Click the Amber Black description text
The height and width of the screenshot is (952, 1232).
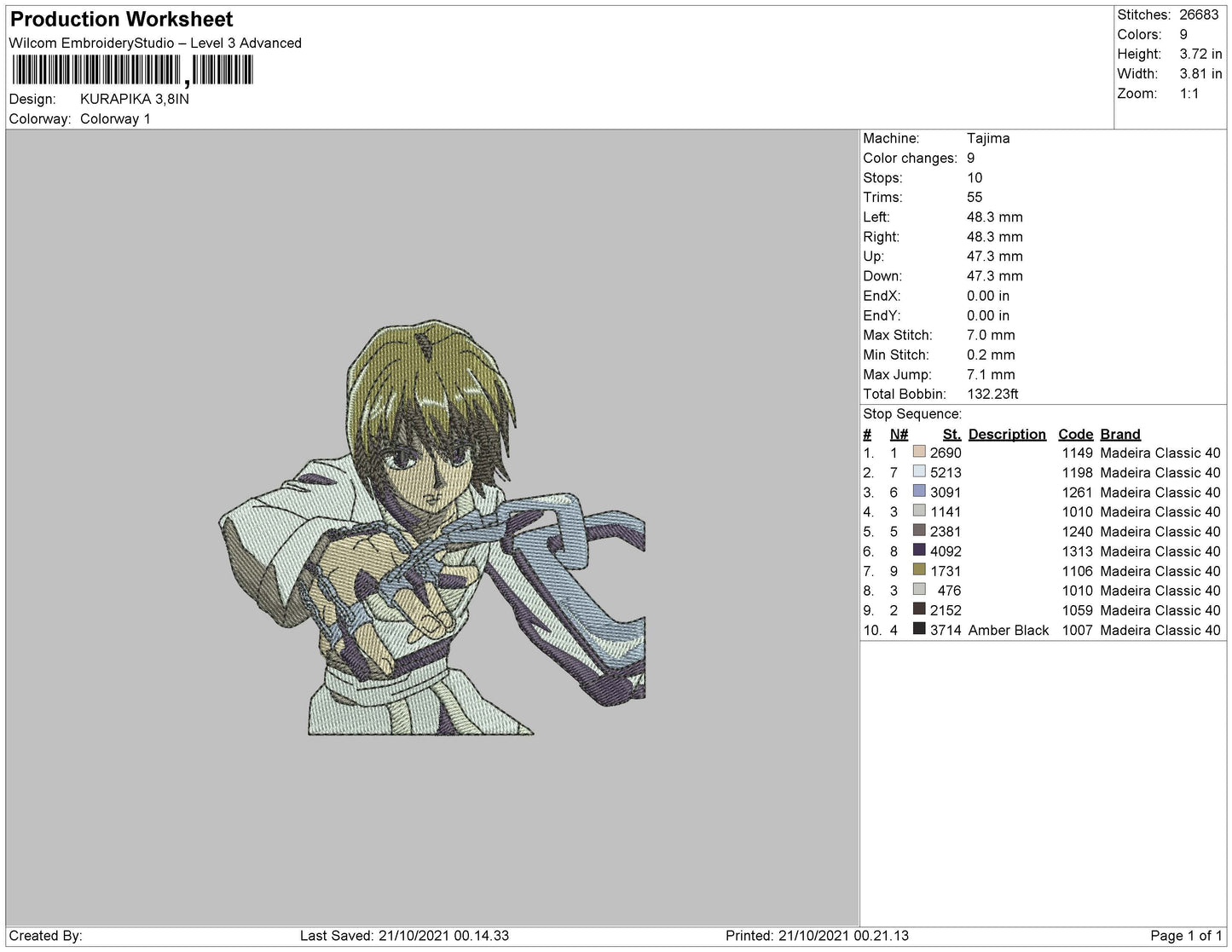[1009, 630]
